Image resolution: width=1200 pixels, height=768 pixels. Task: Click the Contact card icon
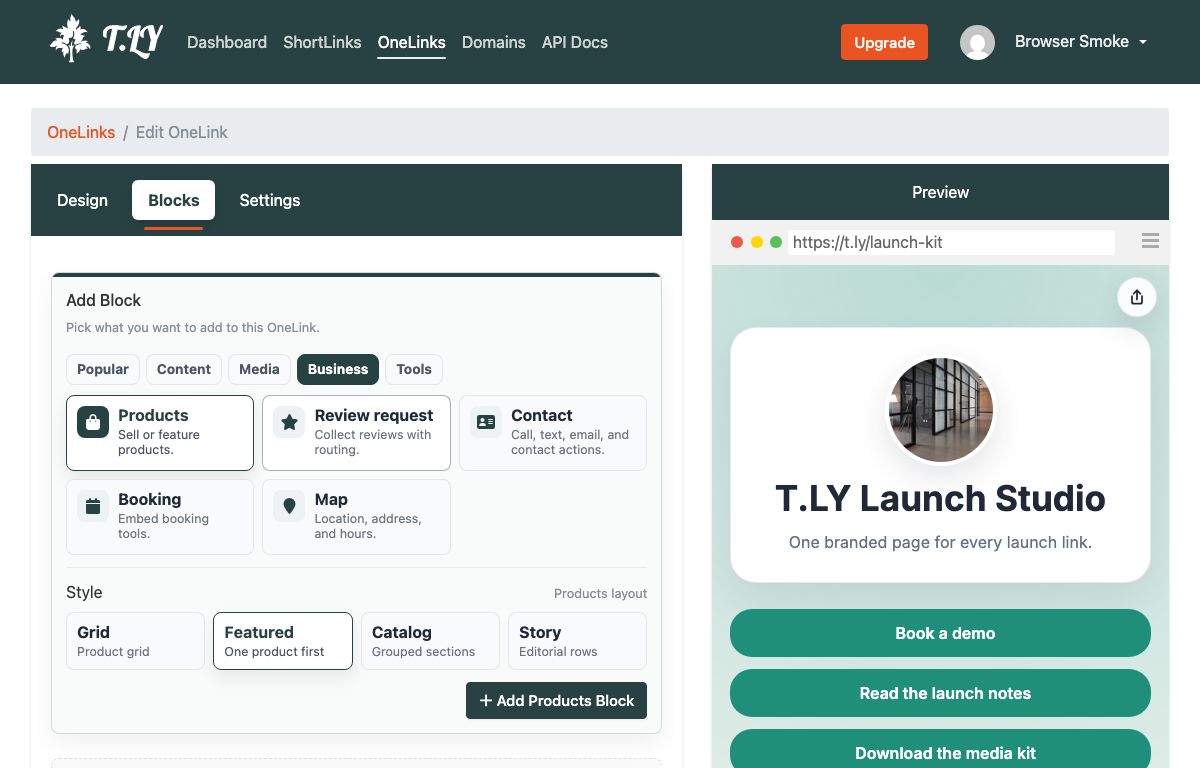click(x=486, y=422)
